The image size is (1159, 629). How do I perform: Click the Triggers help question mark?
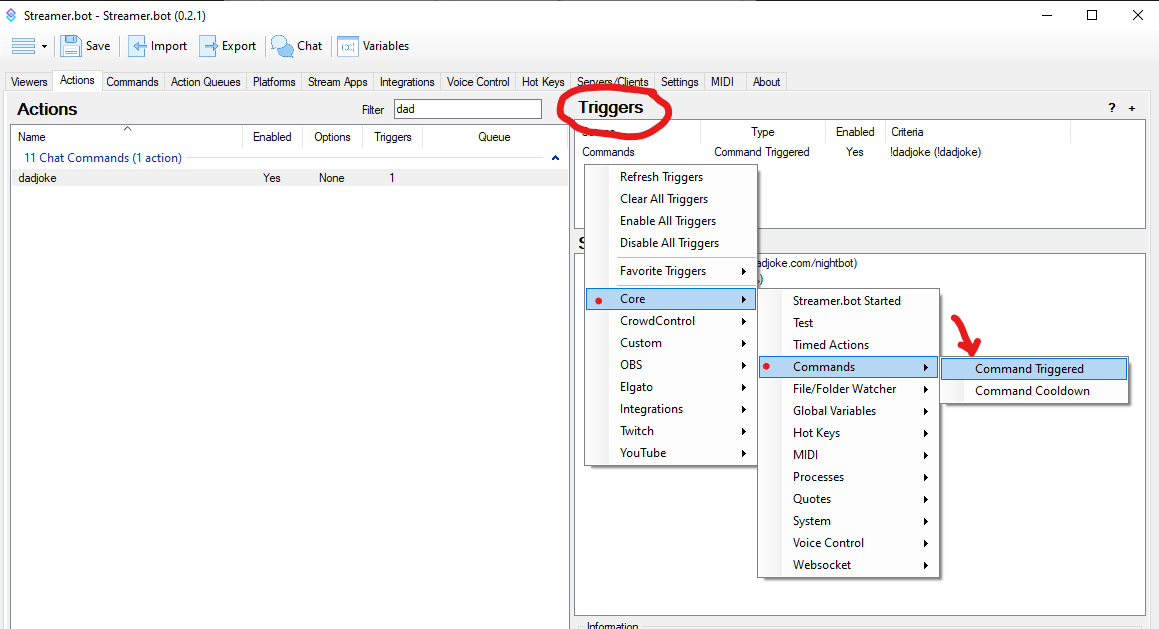(x=1112, y=108)
